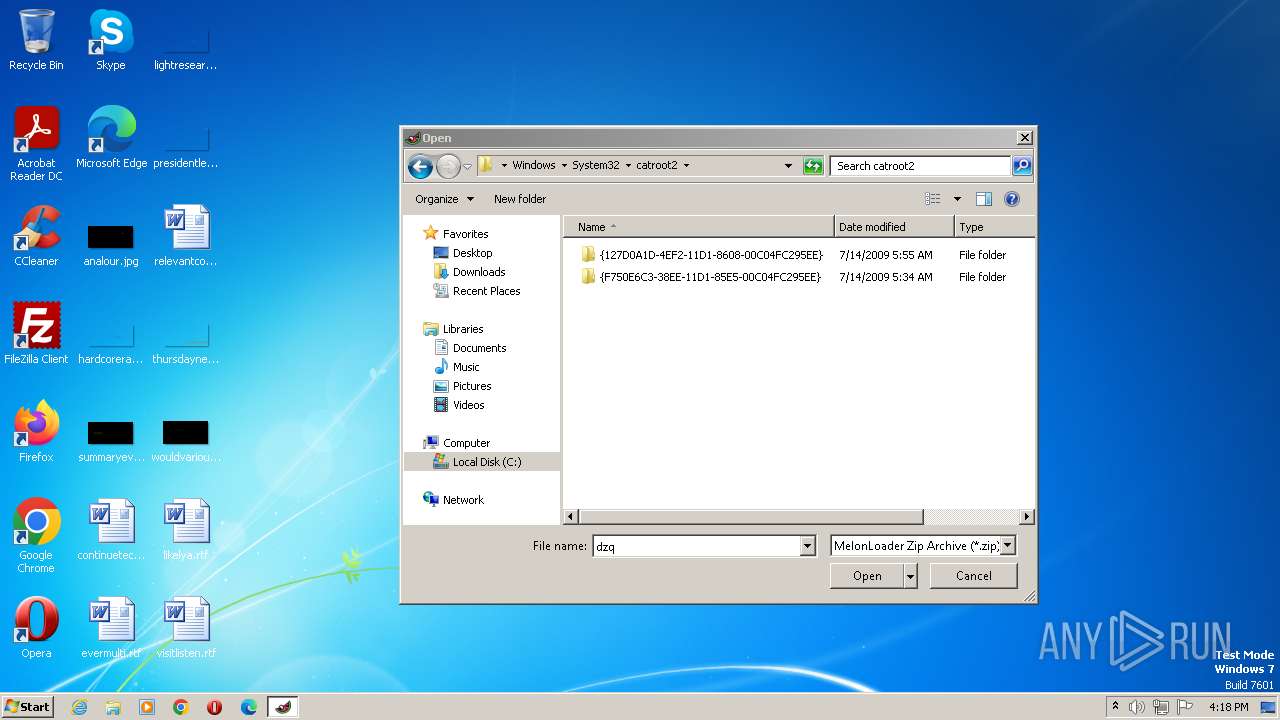Click the Windows breadcrumb segment

[x=534, y=165]
